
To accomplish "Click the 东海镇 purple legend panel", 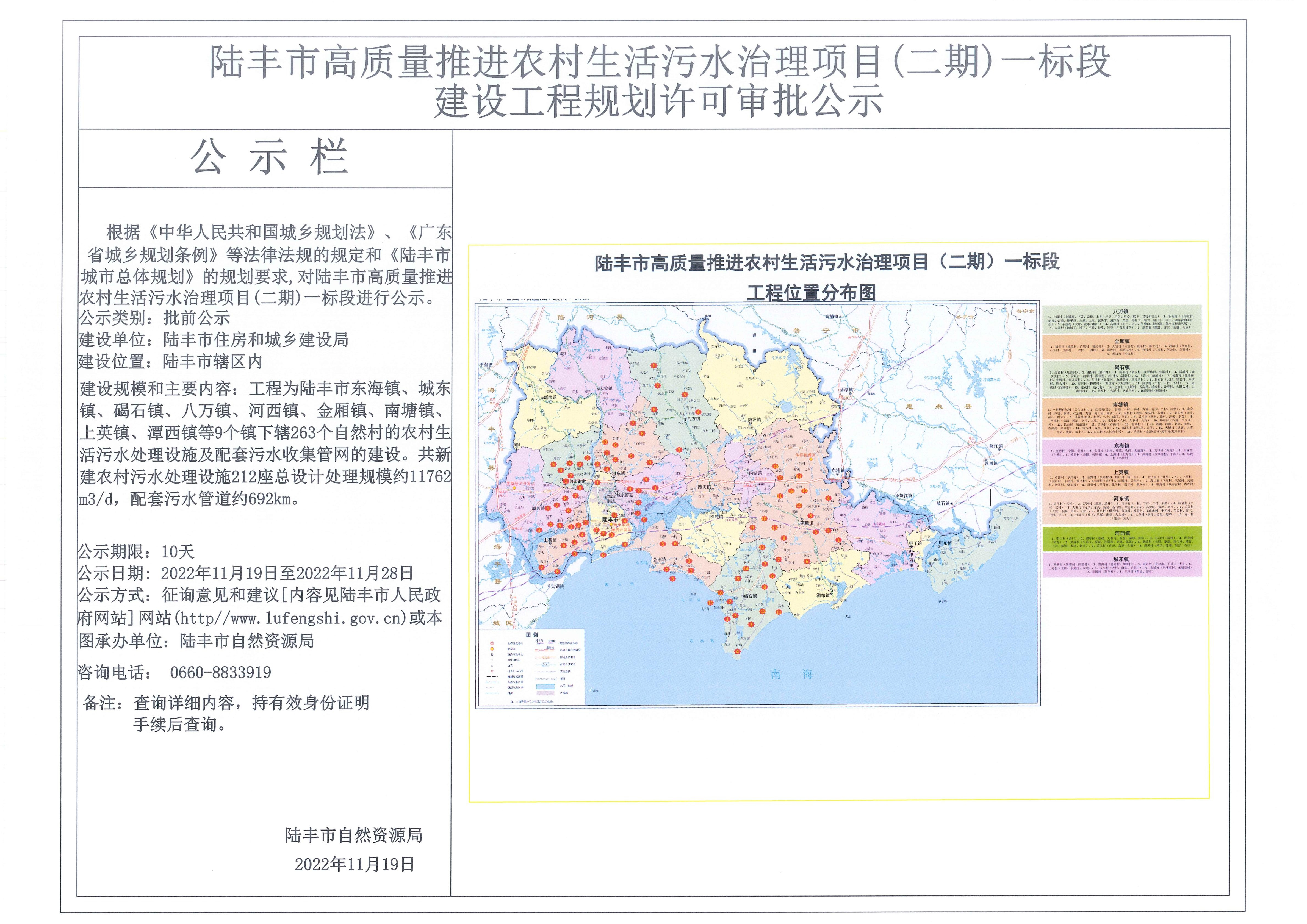I will click(1122, 452).
